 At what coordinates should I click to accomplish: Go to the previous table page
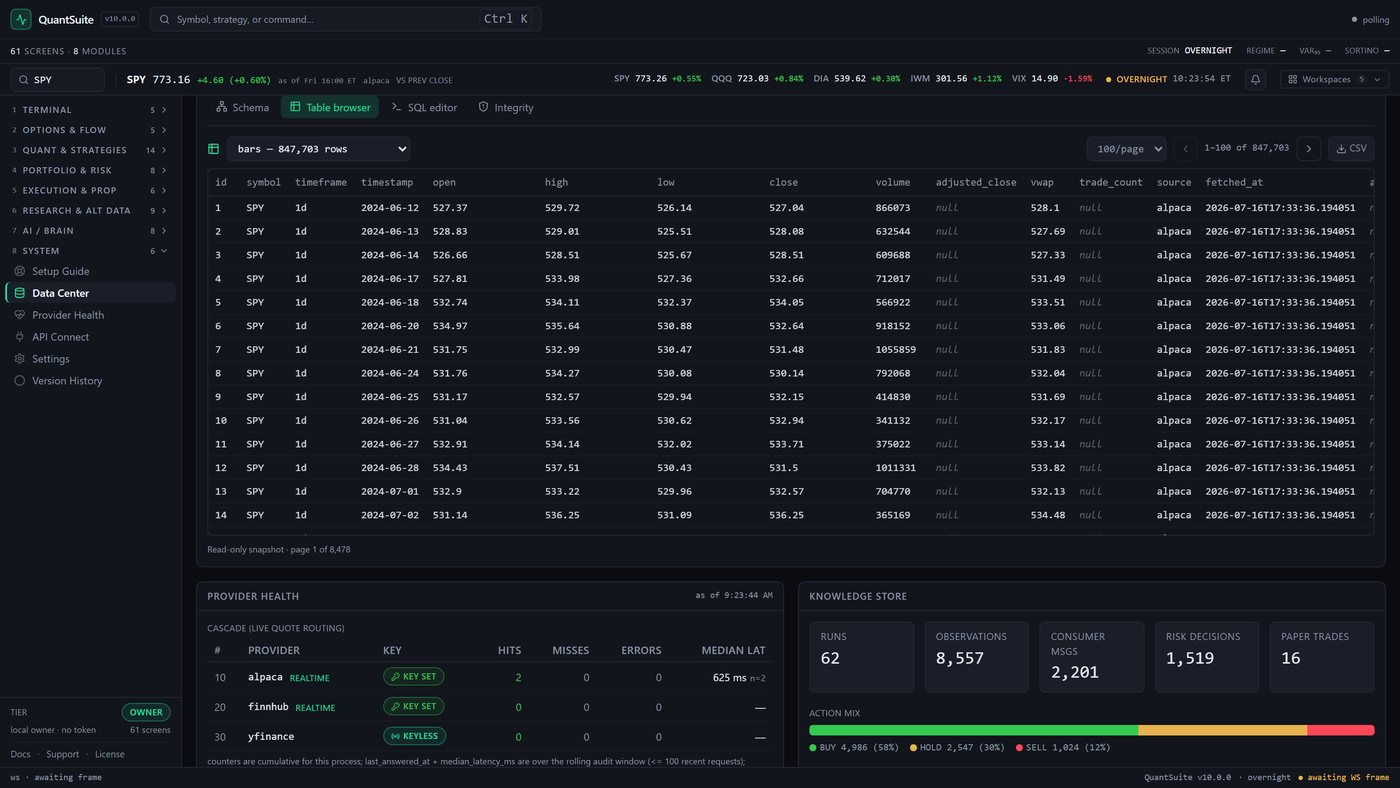[x=1185, y=149]
